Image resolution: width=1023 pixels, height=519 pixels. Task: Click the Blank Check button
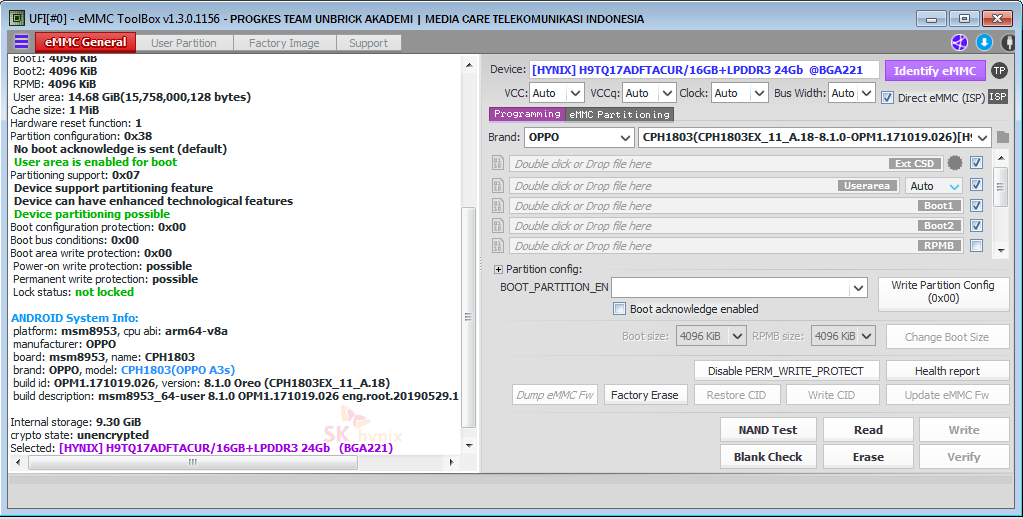(768, 457)
